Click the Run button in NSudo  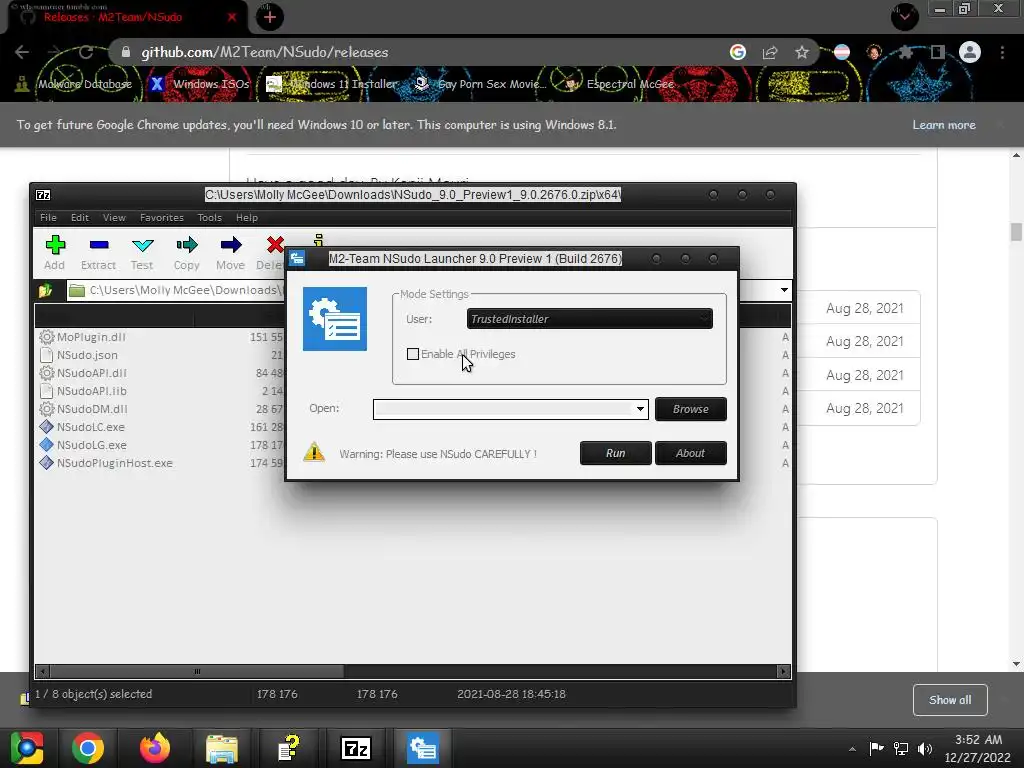pos(615,453)
